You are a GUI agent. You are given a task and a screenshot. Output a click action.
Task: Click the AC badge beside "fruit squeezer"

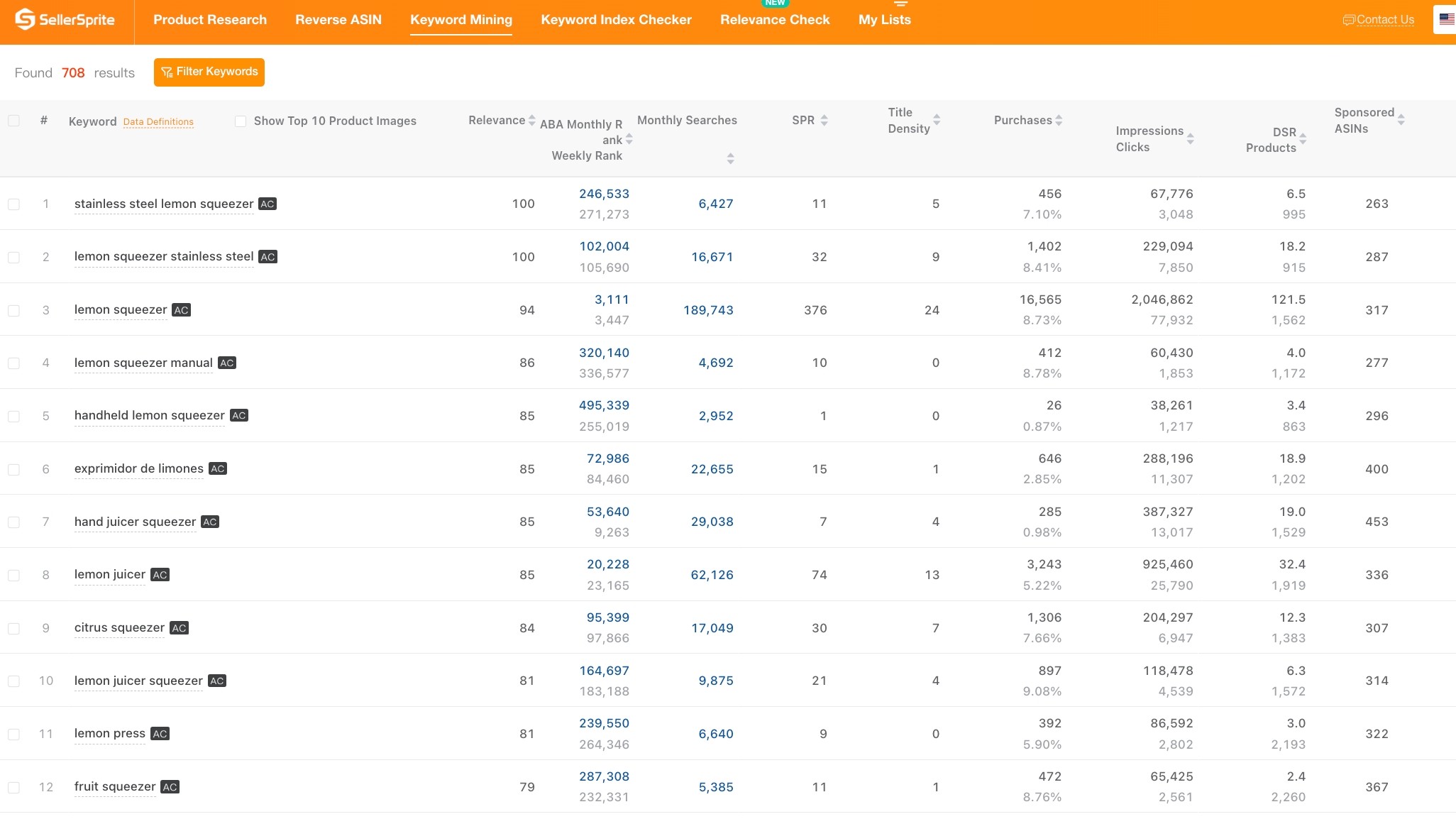(x=169, y=787)
